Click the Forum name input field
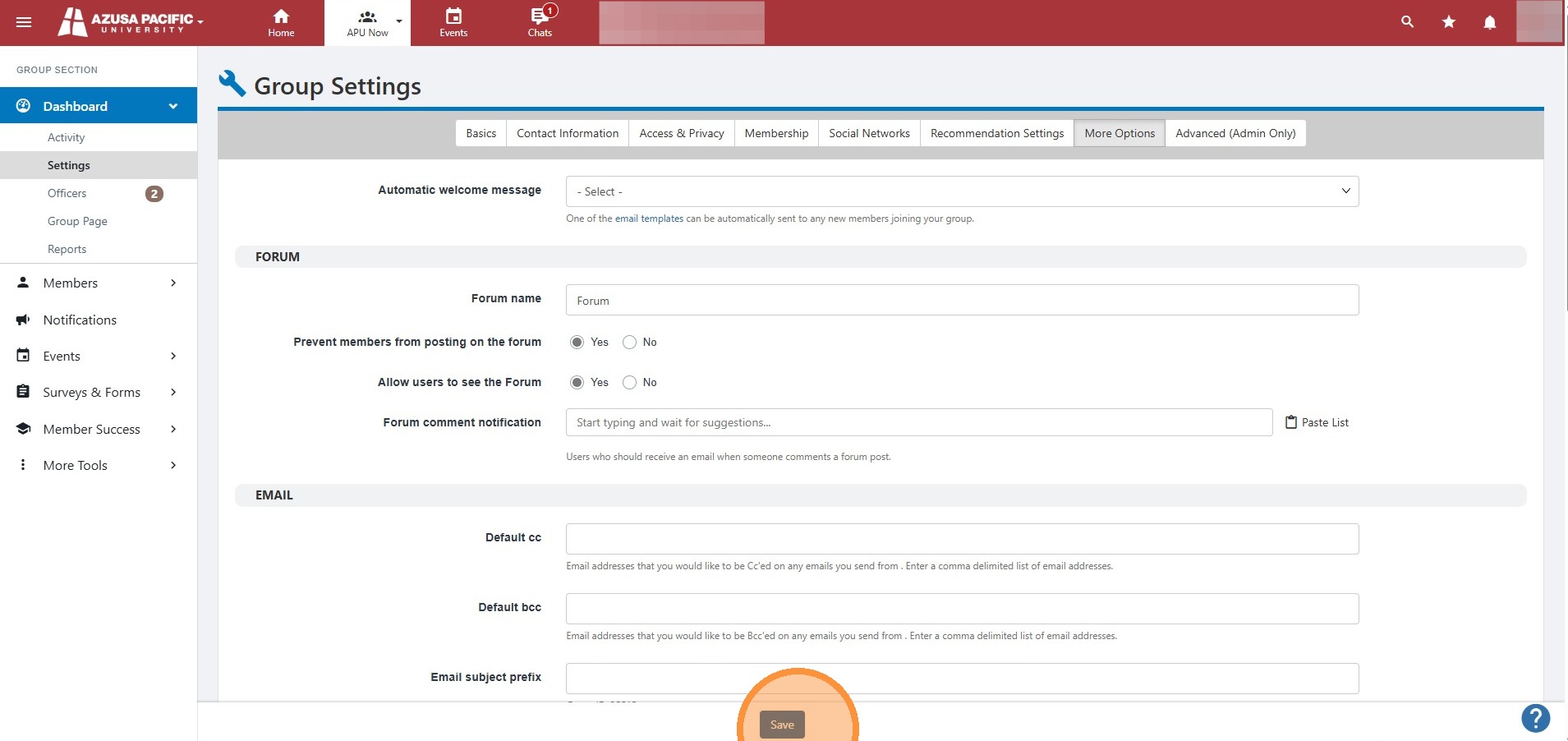The width and height of the screenshot is (1568, 741). (x=962, y=300)
